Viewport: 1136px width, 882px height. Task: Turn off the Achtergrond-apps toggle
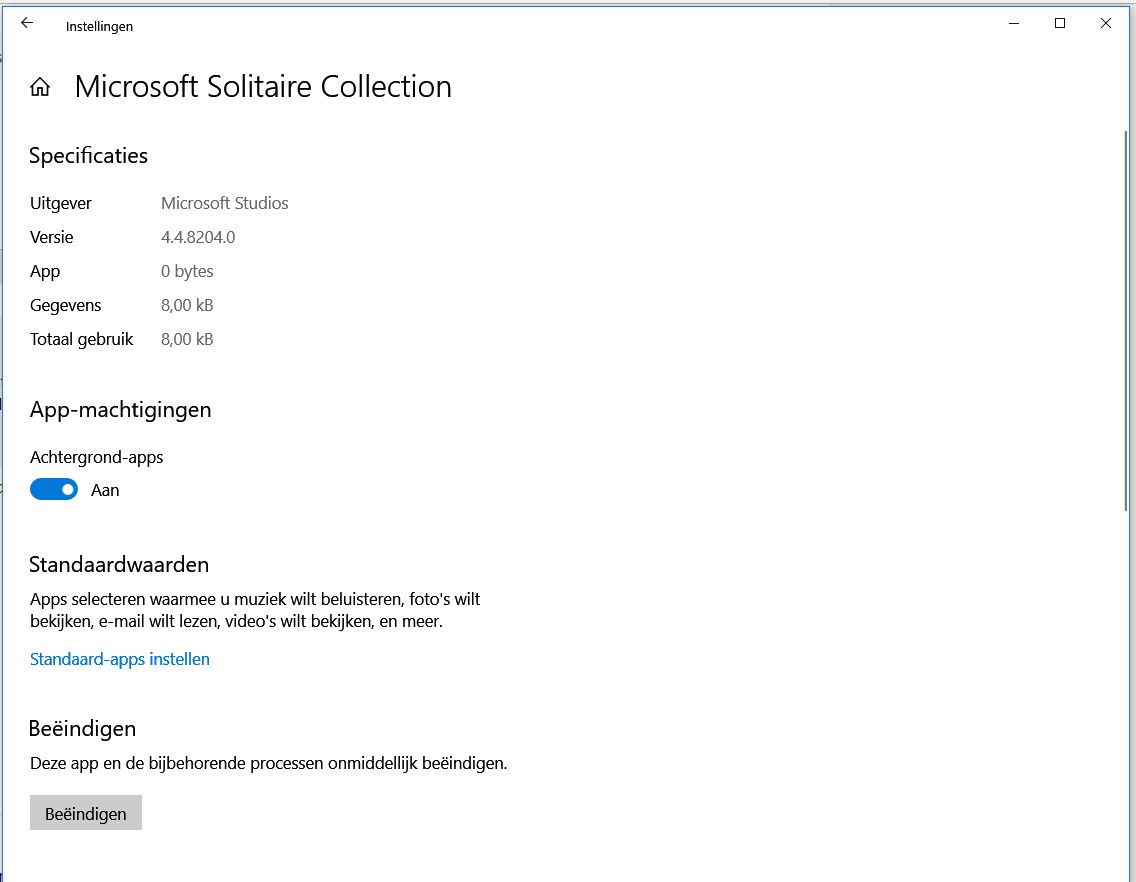pyautogui.click(x=54, y=490)
